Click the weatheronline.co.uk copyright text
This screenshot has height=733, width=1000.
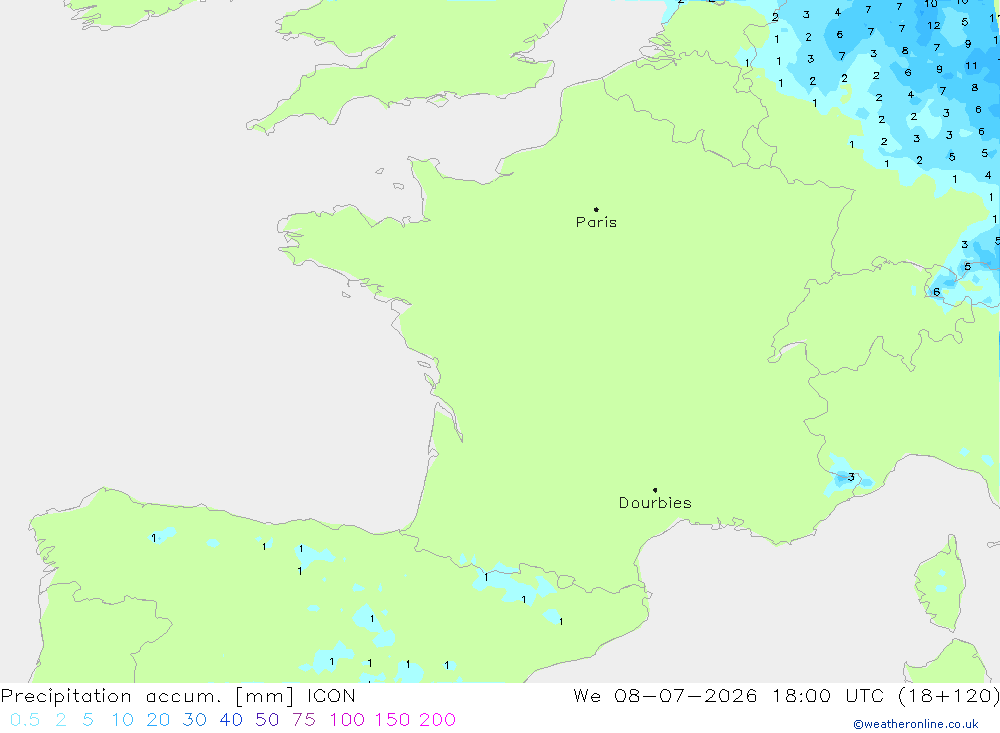916,724
